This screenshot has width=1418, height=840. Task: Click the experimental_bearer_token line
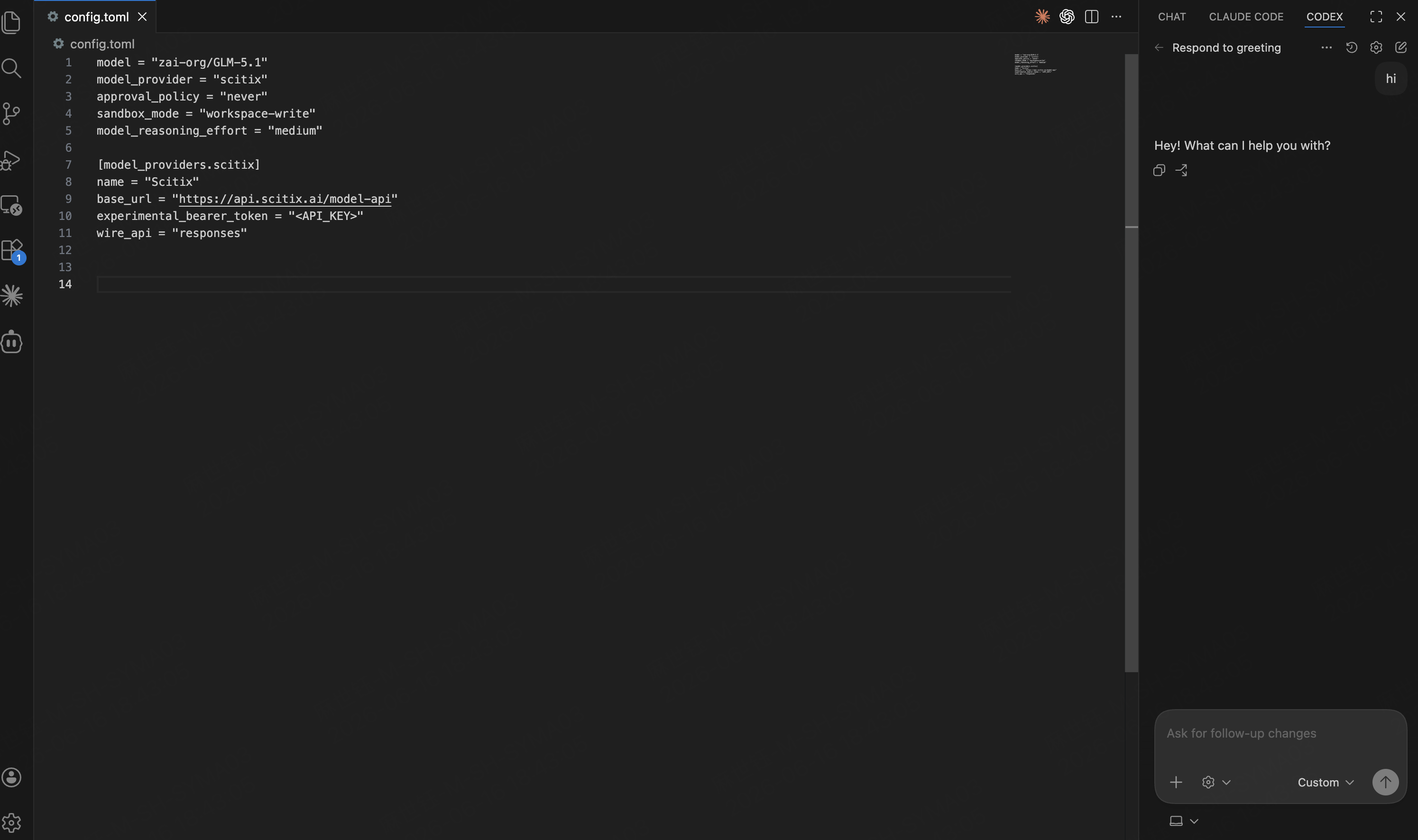[230, 216]
